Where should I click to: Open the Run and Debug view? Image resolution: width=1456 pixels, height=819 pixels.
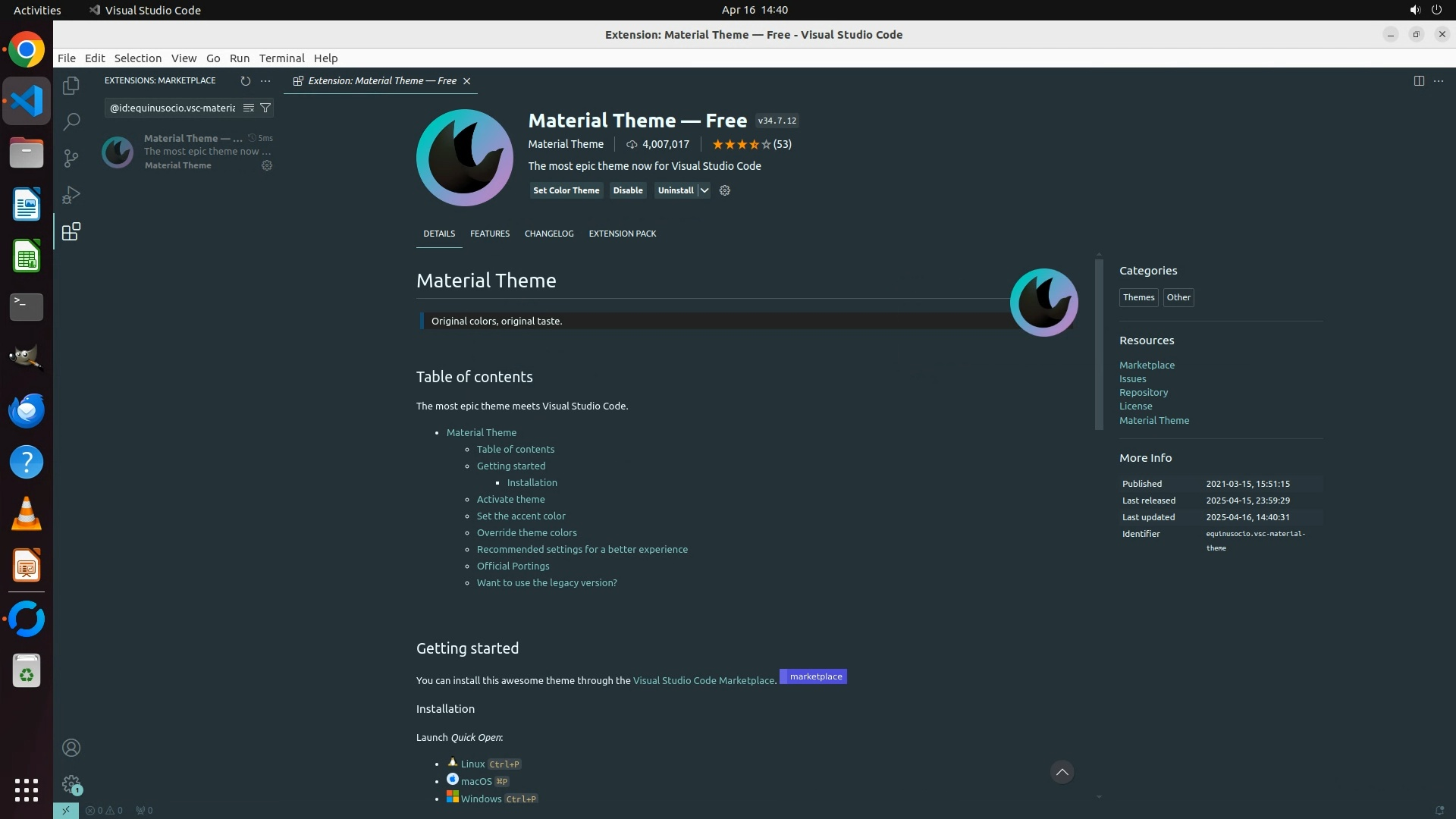click(x=71, y=195)
